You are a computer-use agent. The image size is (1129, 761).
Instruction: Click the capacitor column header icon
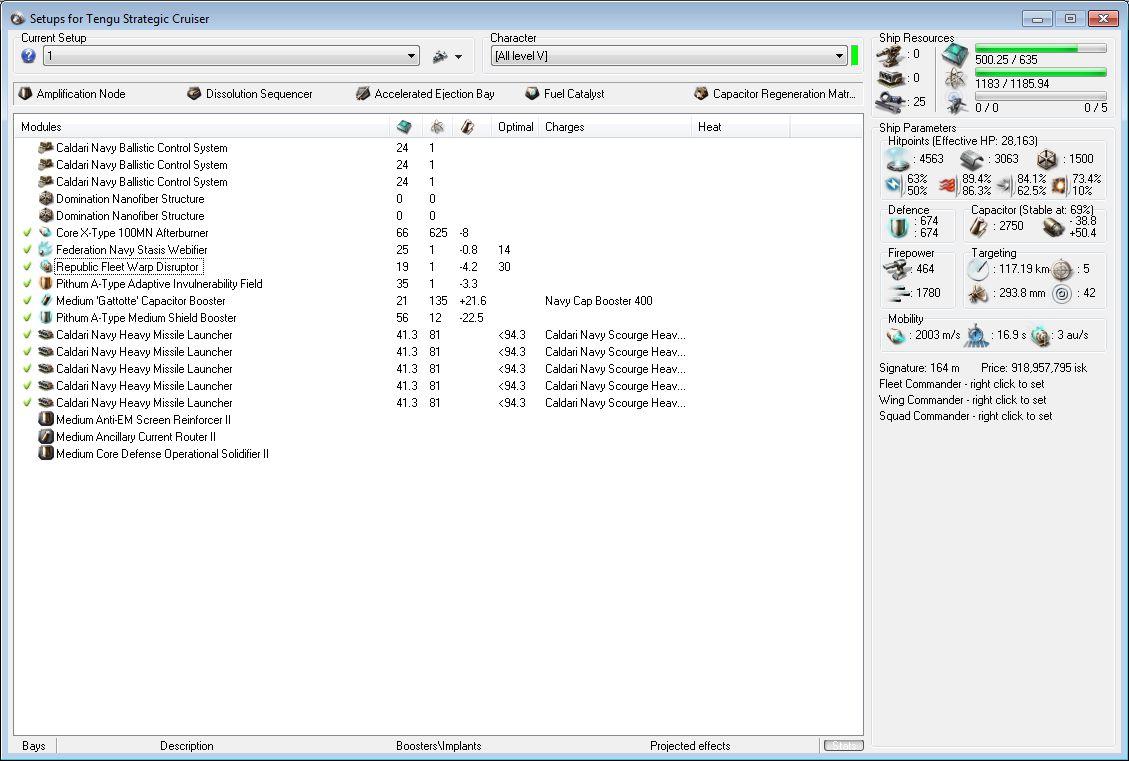[467, 127]
